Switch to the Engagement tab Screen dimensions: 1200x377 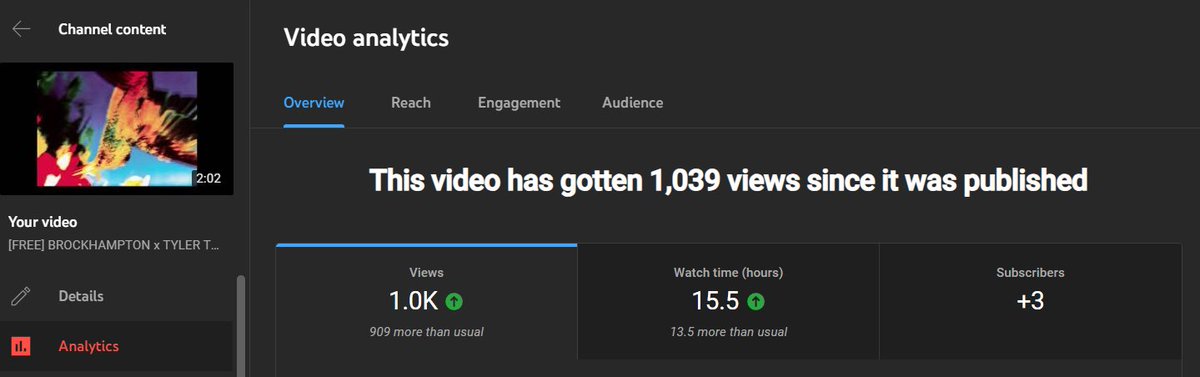pos(519,103)
